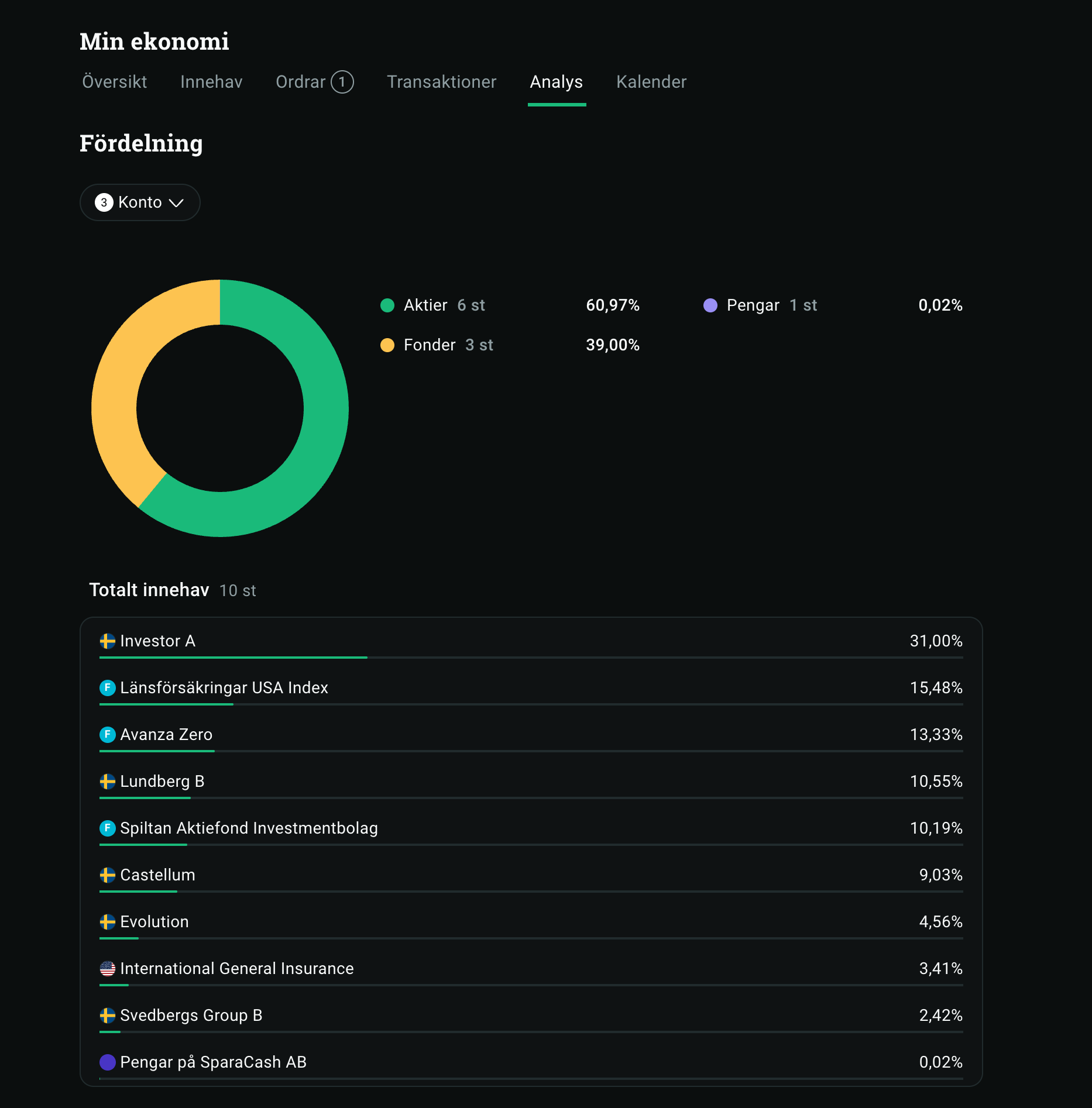Click the Min ekonomi page title
This screenshot has height=1108, width=1092.
(x=154, y=42)
